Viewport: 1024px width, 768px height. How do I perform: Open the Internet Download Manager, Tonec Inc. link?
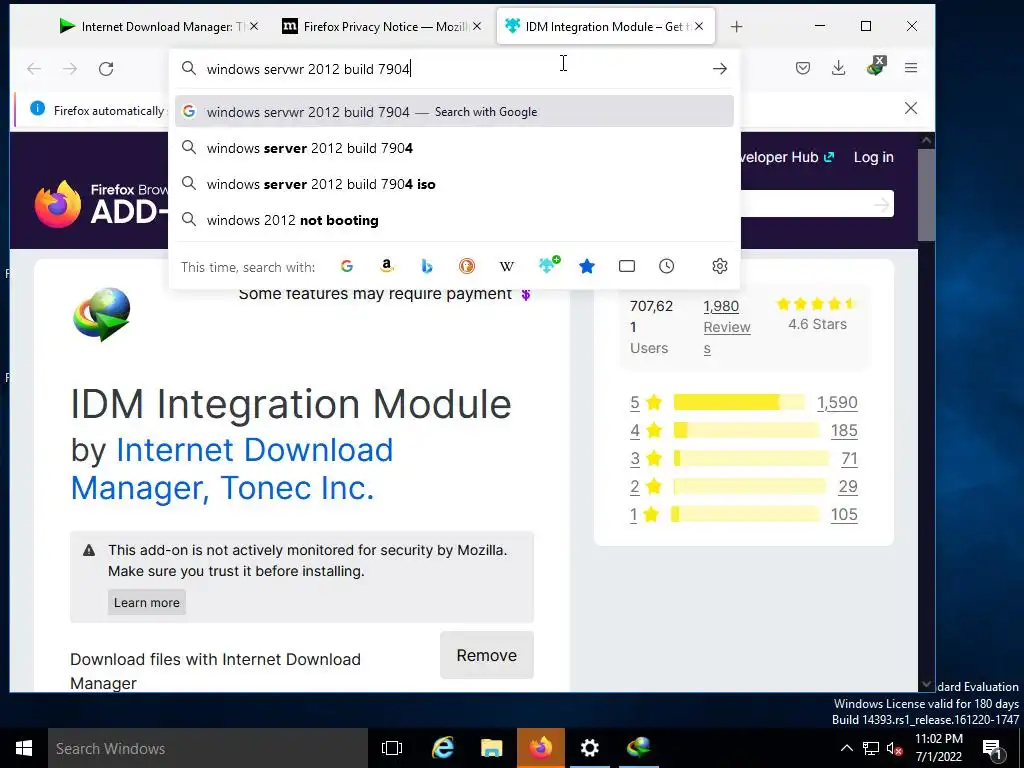pyautogui.click(x=232, y=469)
